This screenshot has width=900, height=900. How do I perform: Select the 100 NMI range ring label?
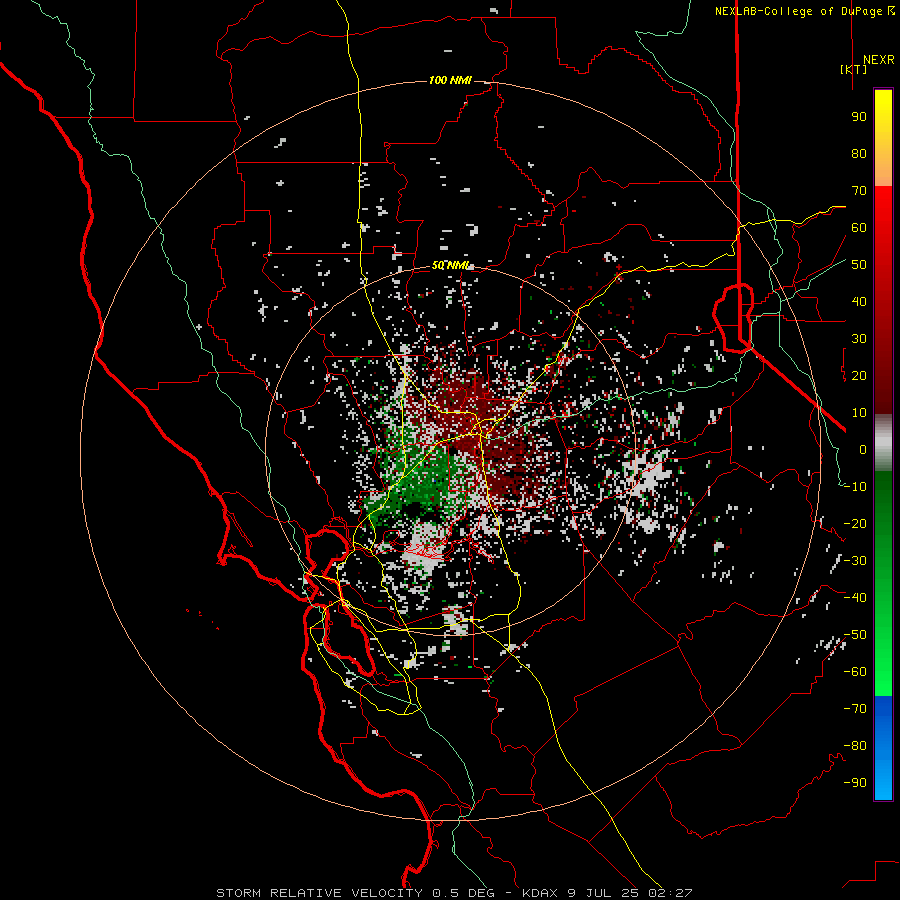(x=450, y=80)
